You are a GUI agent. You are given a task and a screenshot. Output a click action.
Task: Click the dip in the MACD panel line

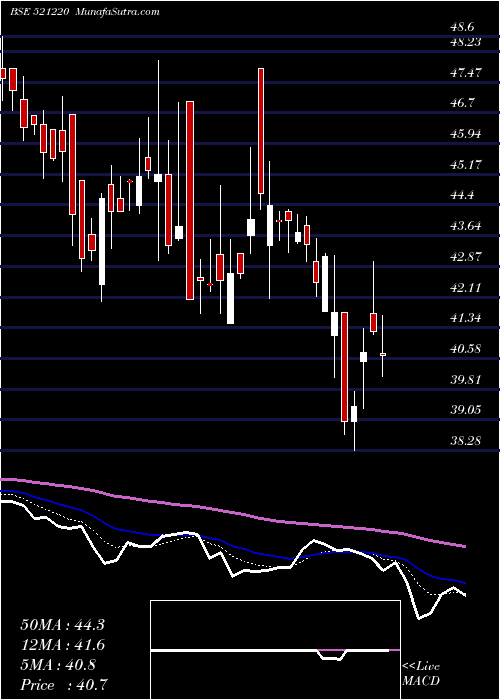click(x=331, y=657)
